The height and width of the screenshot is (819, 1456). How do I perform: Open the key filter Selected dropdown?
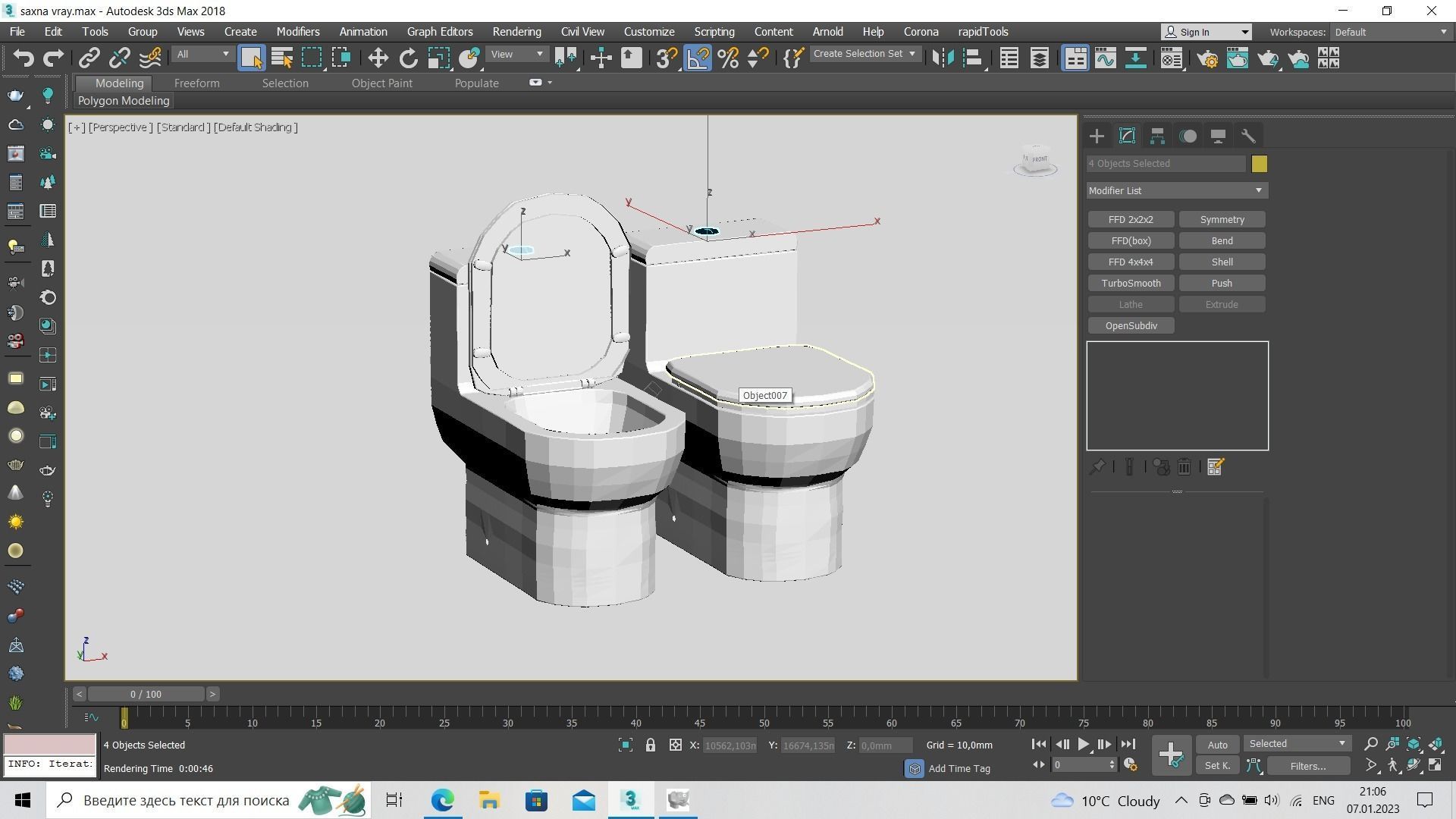[1297, 744]
